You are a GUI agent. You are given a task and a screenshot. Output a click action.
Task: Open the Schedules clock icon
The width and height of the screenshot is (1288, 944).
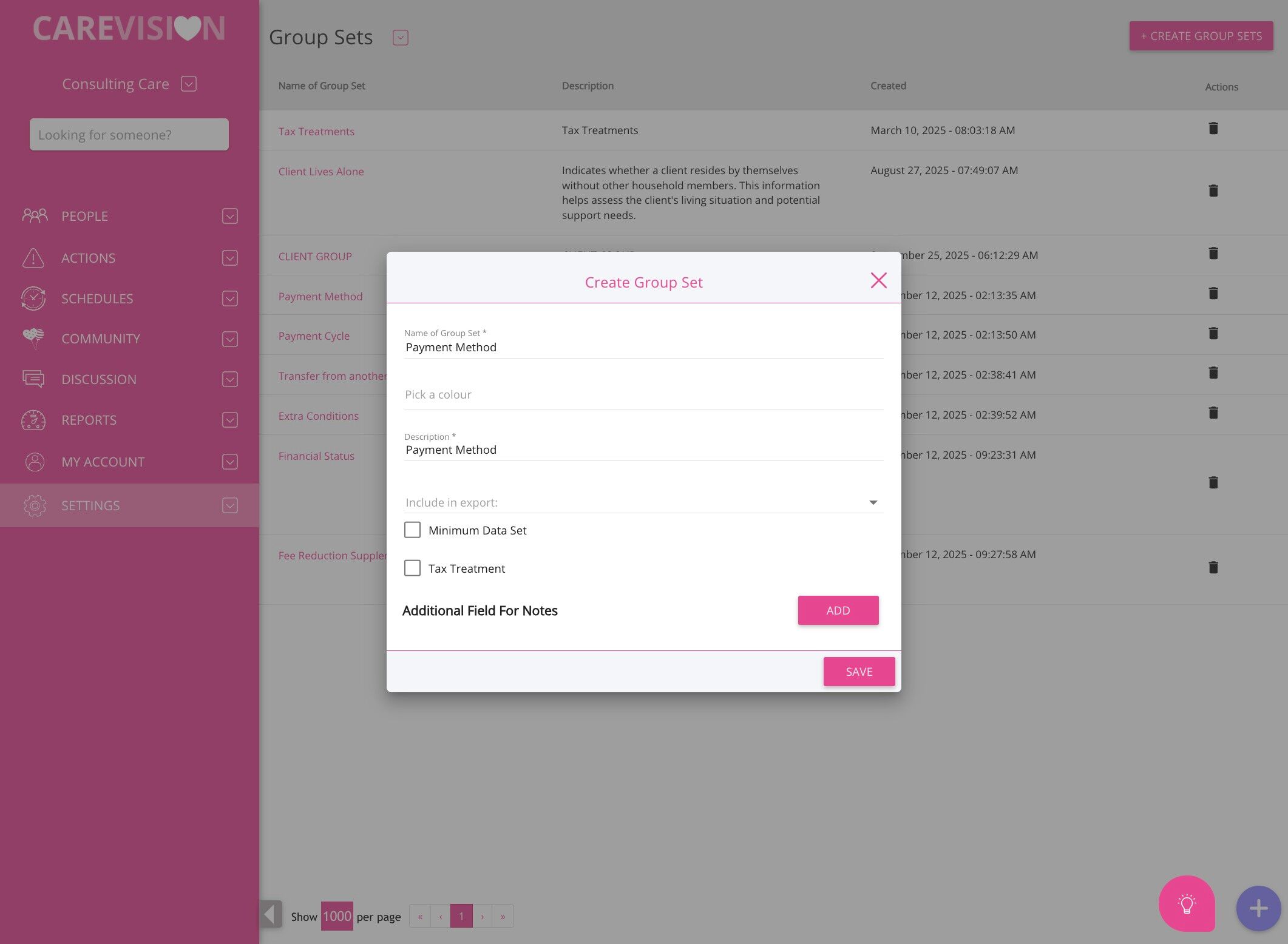(x=33, y=298)
